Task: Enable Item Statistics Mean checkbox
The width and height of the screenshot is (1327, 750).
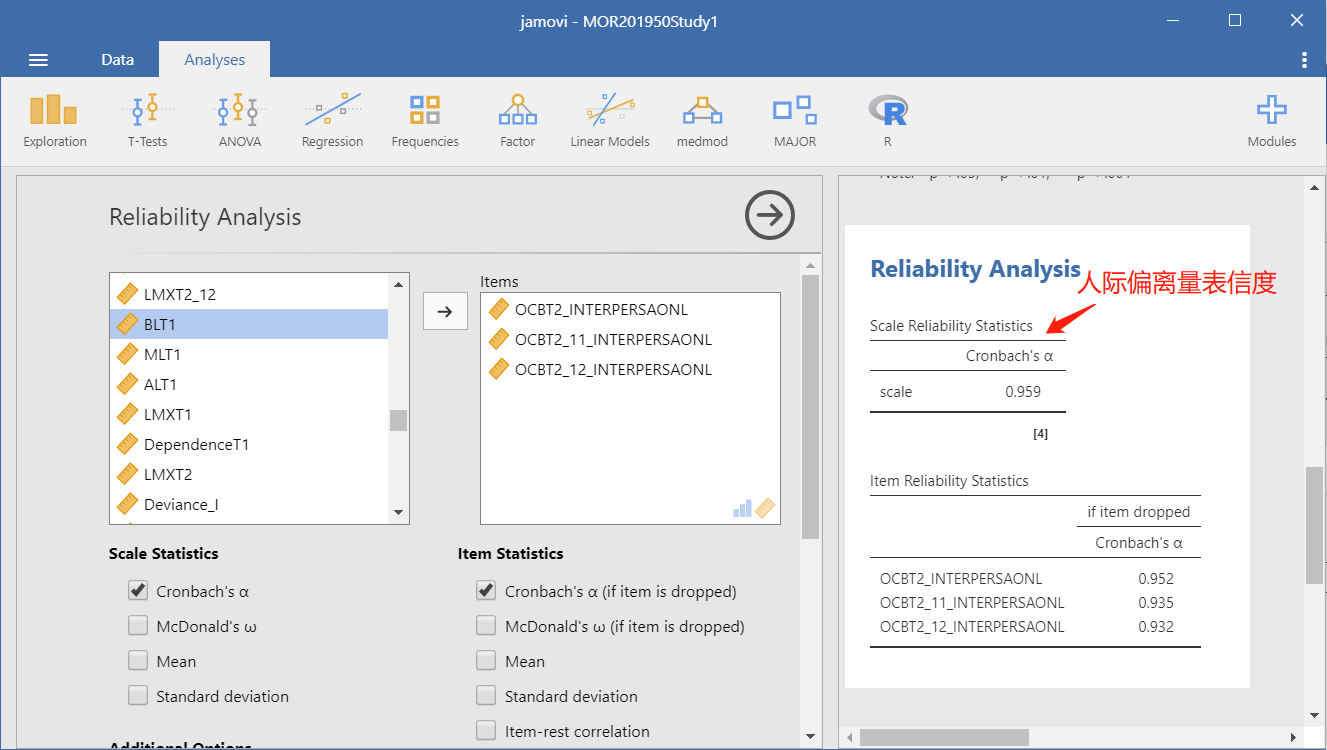Action: coord(486,661)
